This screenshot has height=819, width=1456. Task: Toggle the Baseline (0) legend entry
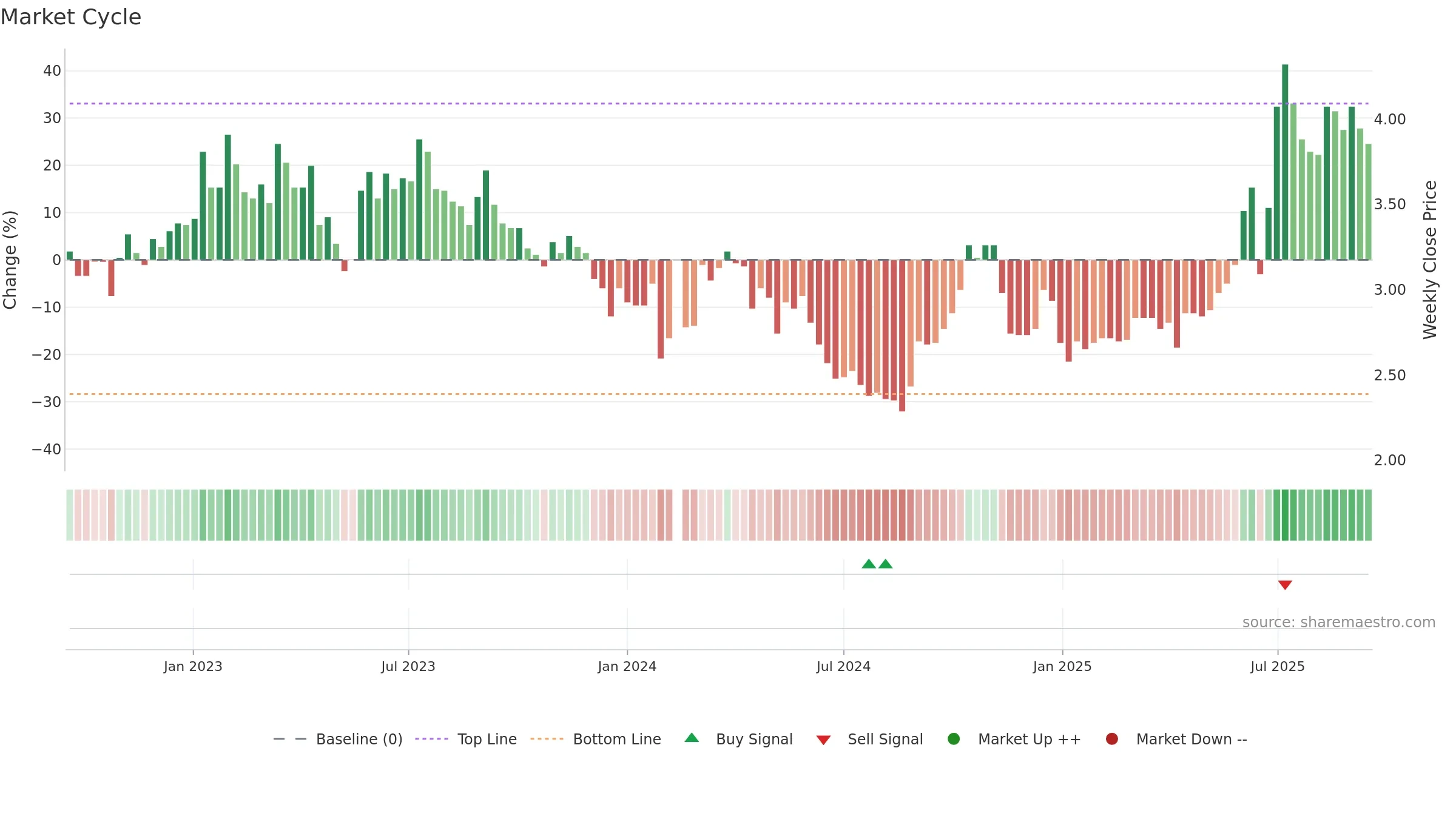click(x=338, y=739)
